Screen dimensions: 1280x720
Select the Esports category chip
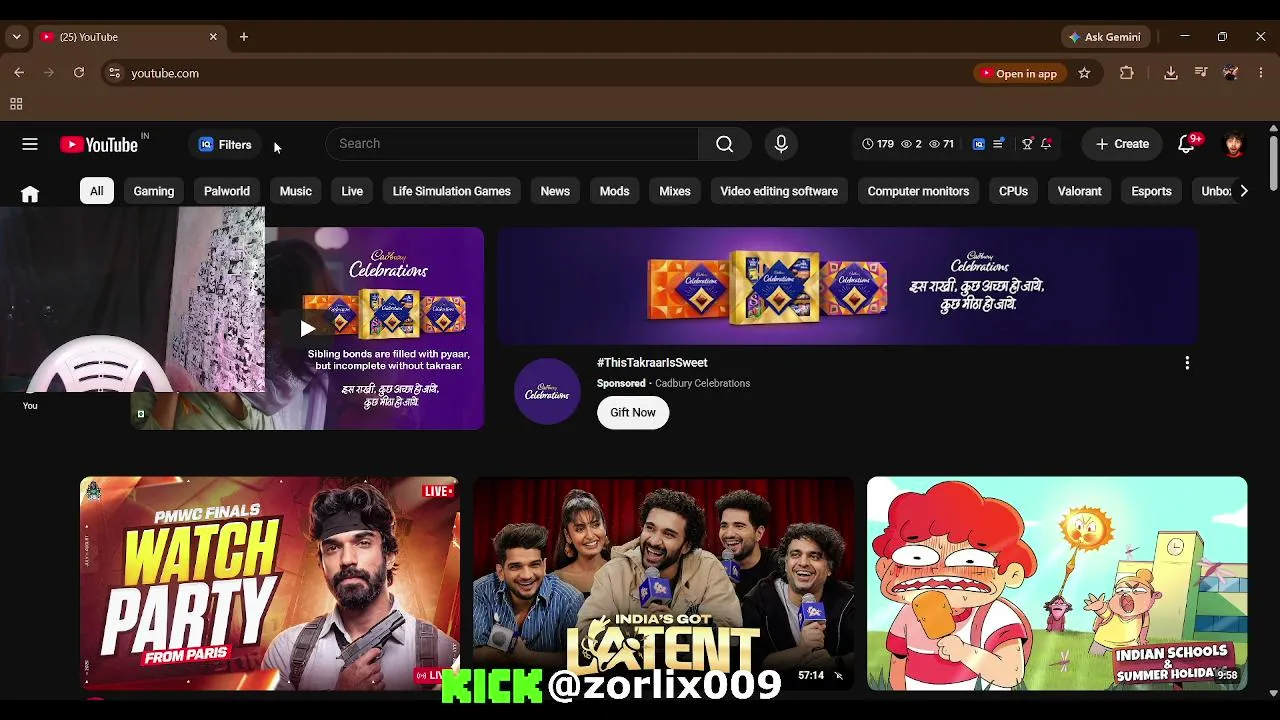tap(1151, 191)
